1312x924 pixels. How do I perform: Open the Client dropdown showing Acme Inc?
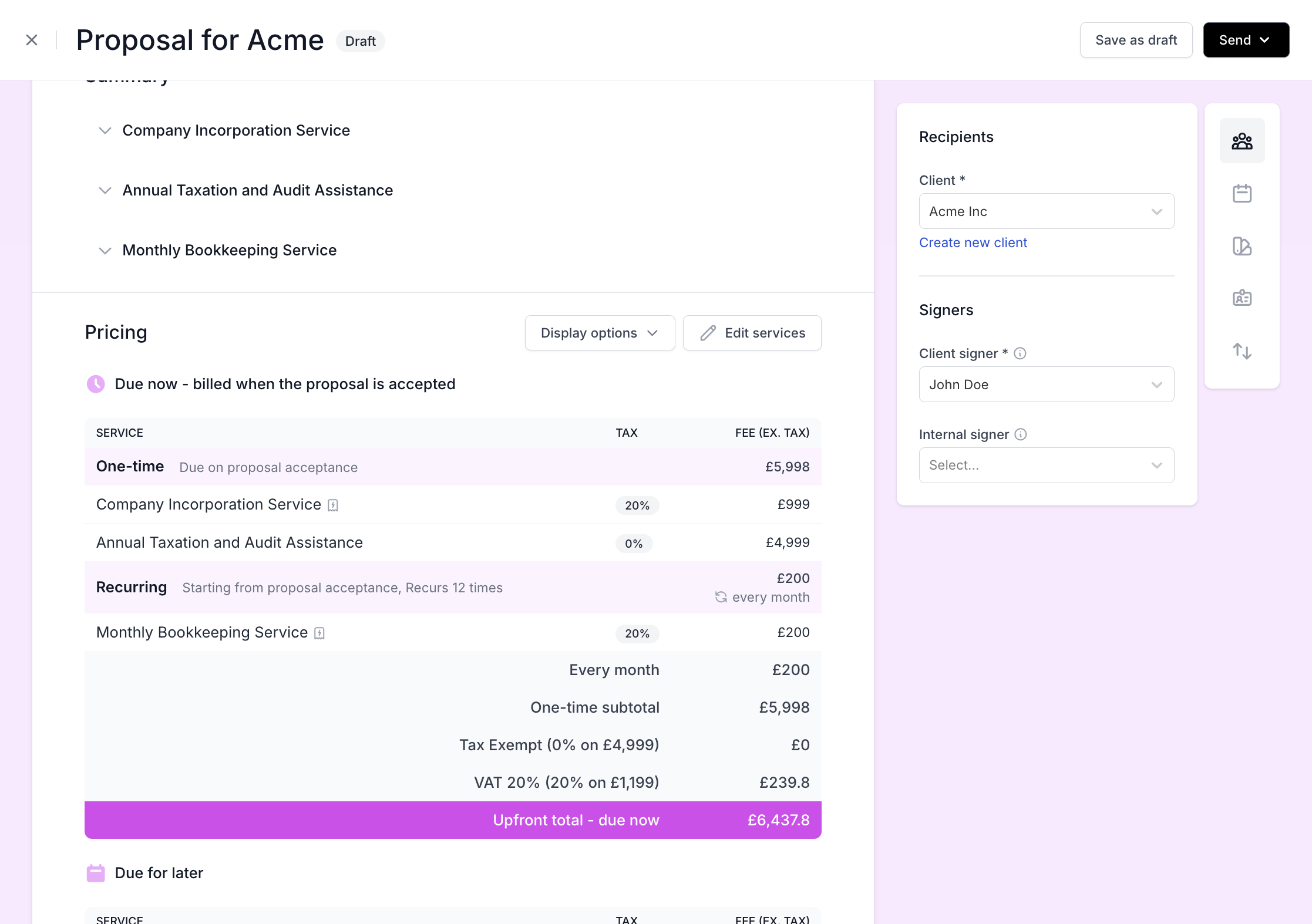1046,211
